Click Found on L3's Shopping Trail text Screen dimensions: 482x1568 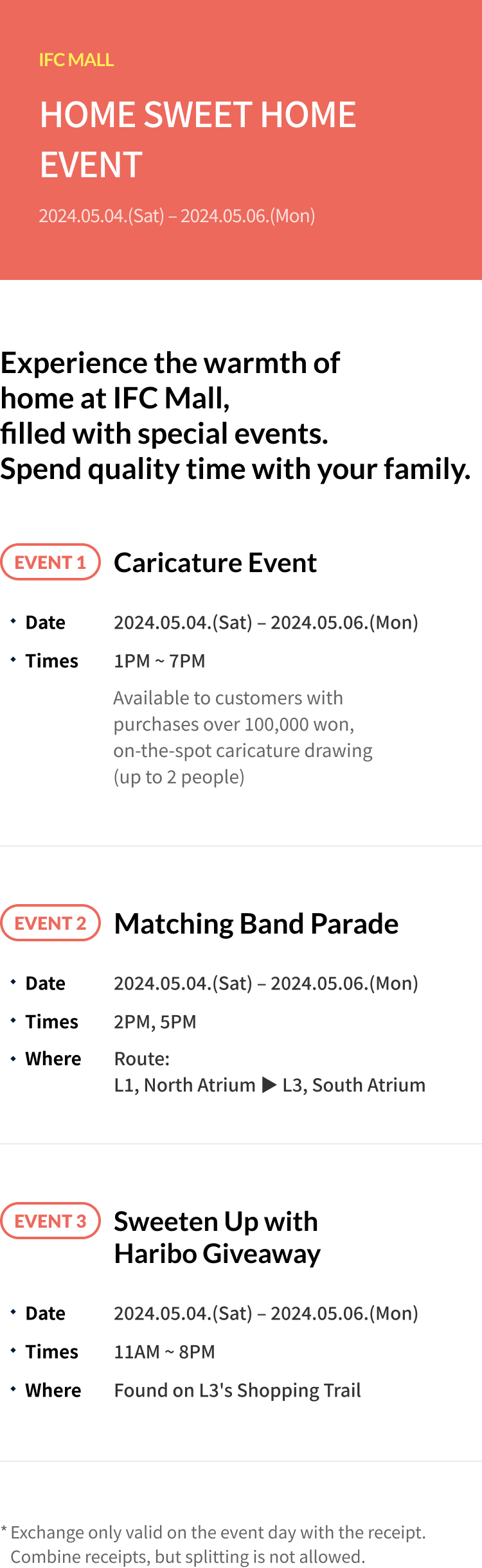coord(237,1390)
